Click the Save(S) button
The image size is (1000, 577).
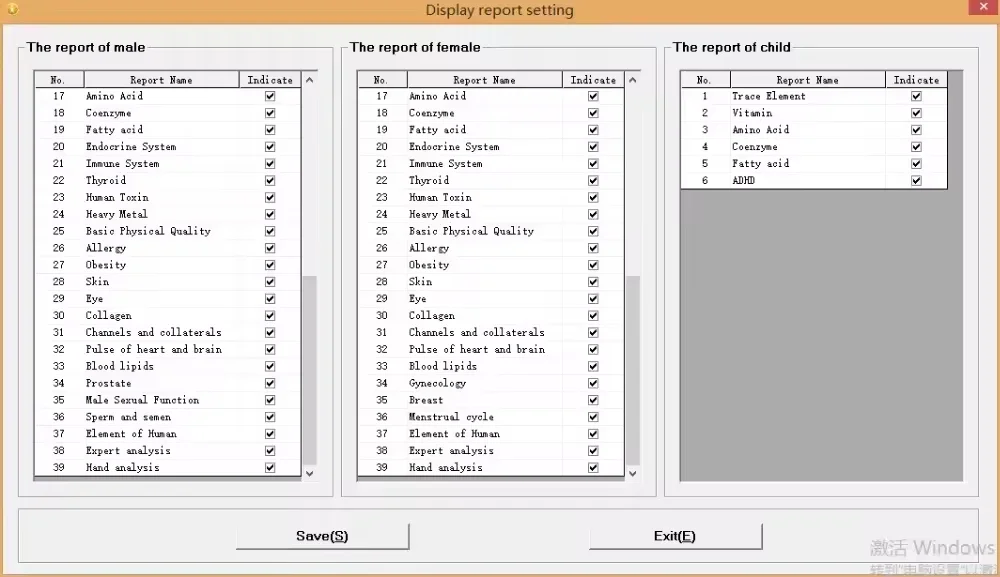point(322,536)
